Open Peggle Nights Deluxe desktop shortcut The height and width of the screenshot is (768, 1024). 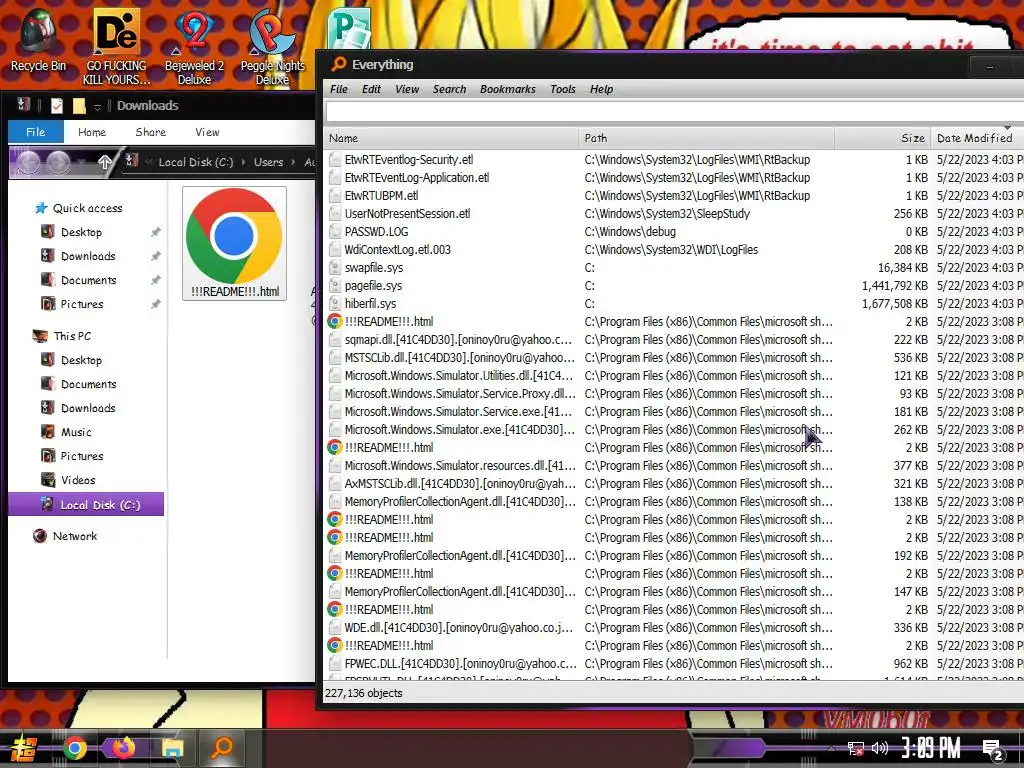[272, 47]
